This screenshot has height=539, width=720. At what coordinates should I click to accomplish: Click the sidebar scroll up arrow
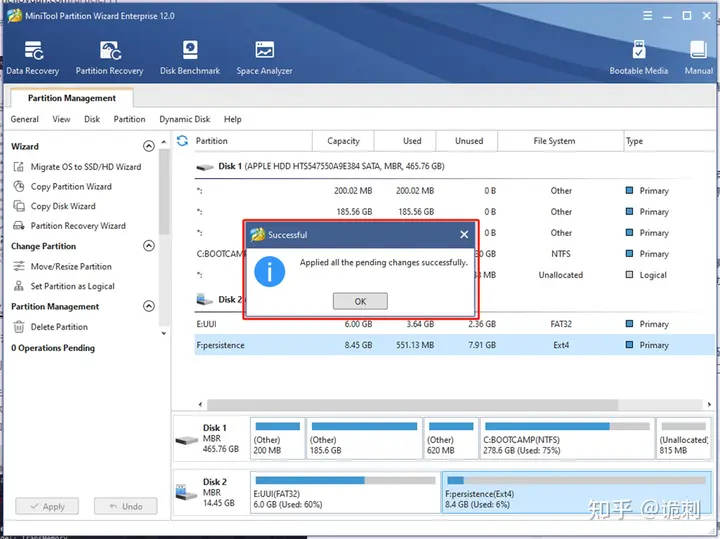[164, 142]
